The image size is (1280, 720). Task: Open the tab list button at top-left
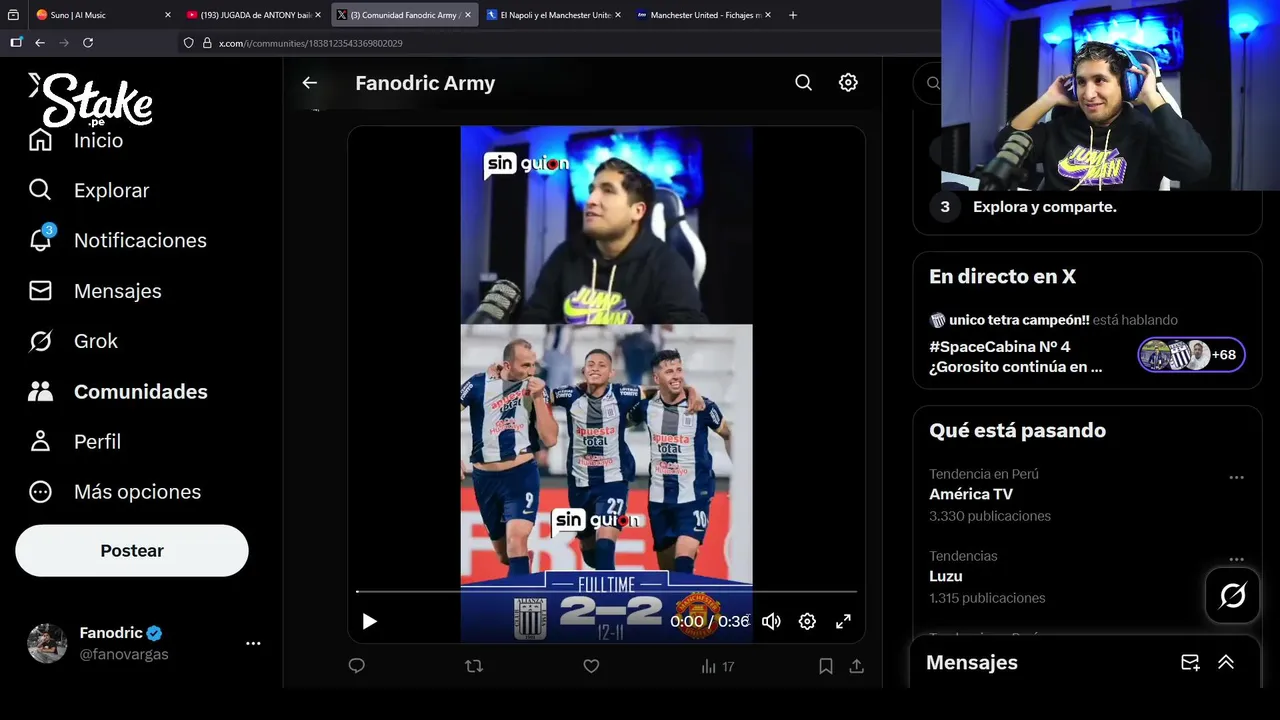(14, 15)
